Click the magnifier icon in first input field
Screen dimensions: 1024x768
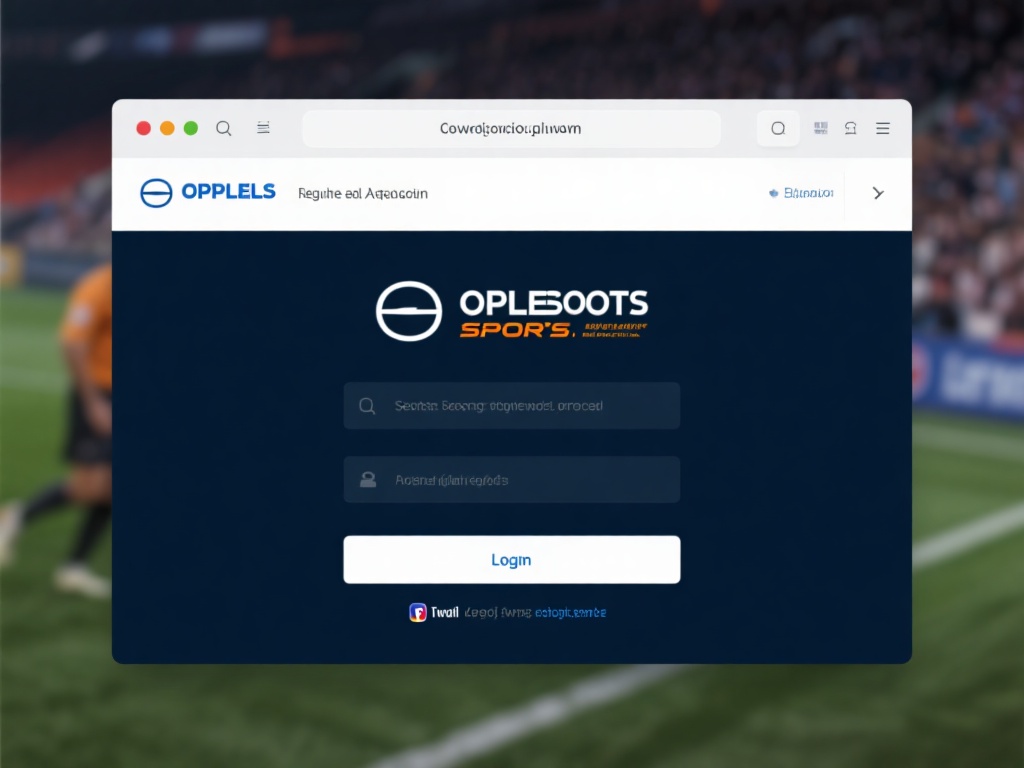click(367, 406)
